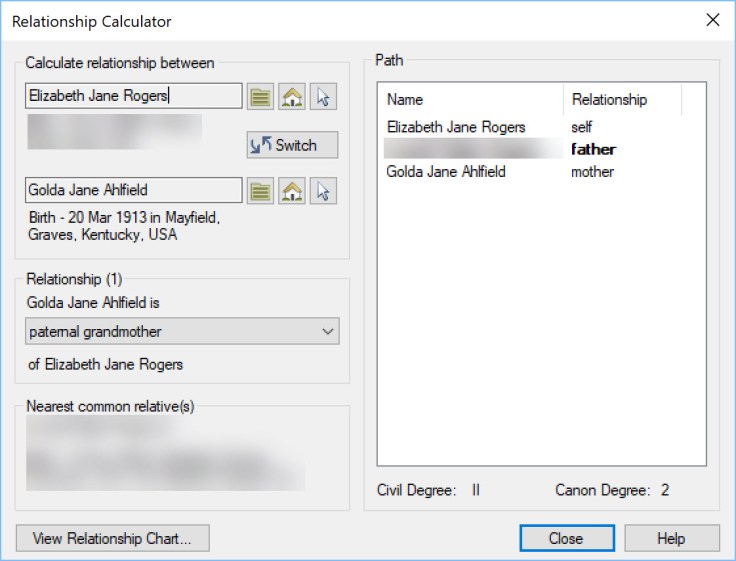736x561 pixels.
Task: Select Golda Jane Ahlfield row in Path list
Action: [x=446, y=172]
